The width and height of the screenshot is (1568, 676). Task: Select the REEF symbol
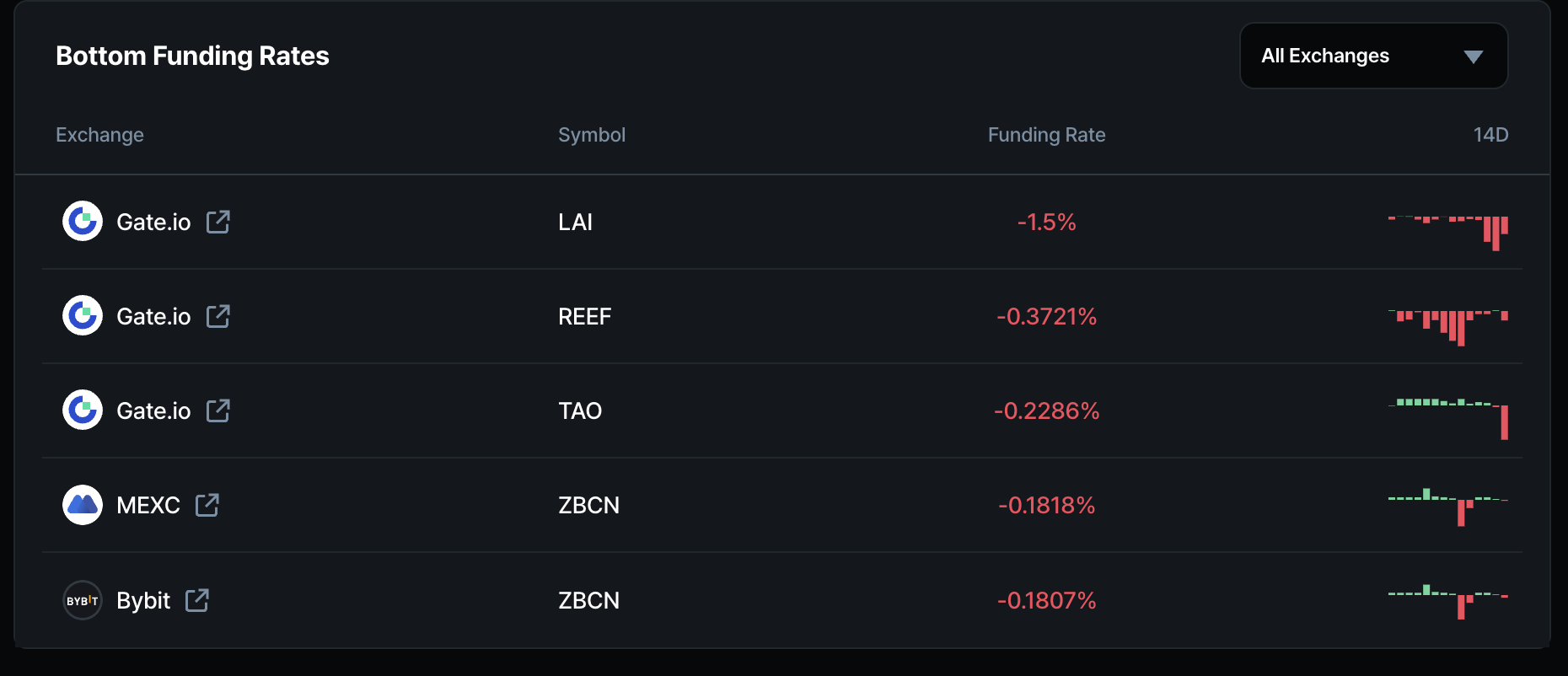coord(584,316)
